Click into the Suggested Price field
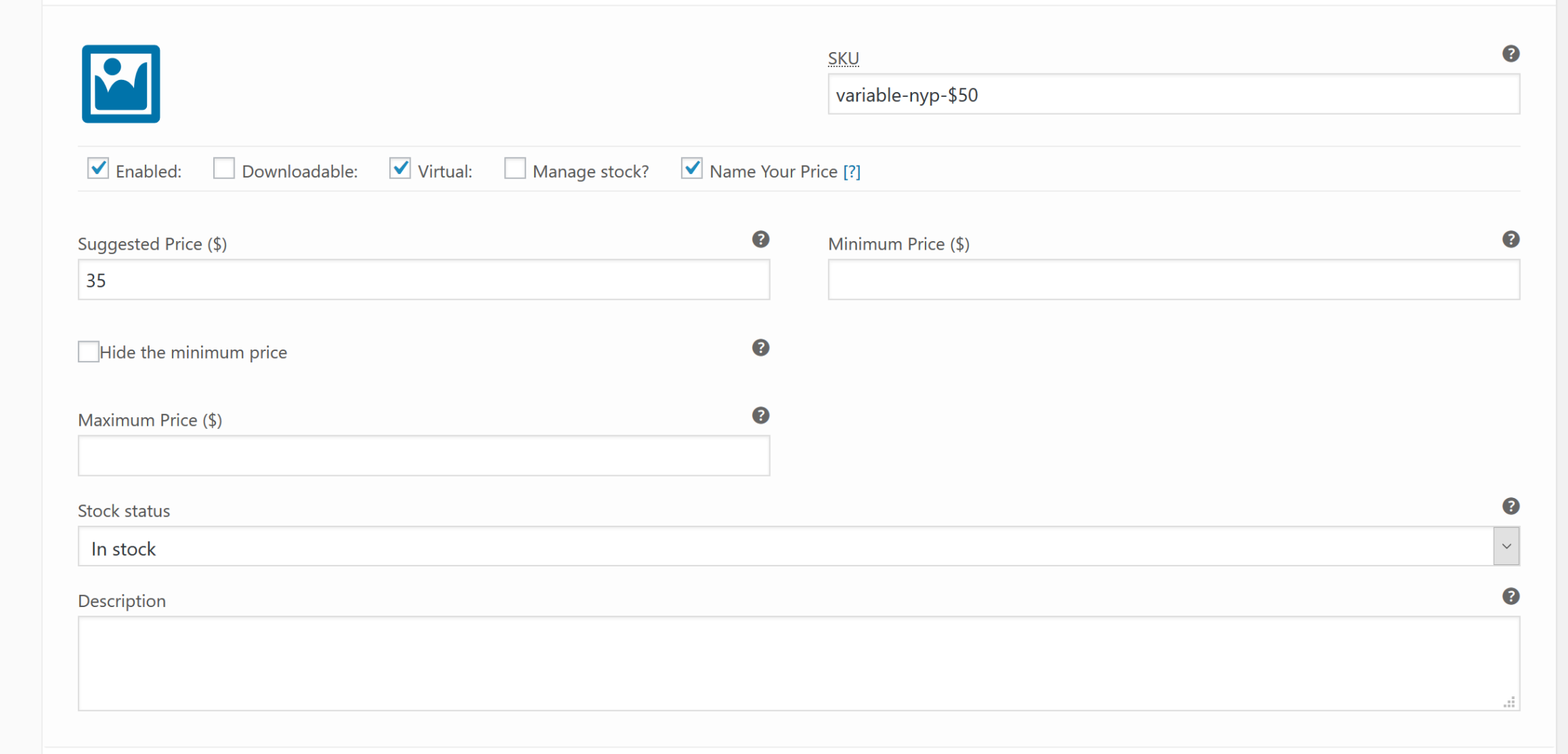1568x754 pixels. [424, 280]
